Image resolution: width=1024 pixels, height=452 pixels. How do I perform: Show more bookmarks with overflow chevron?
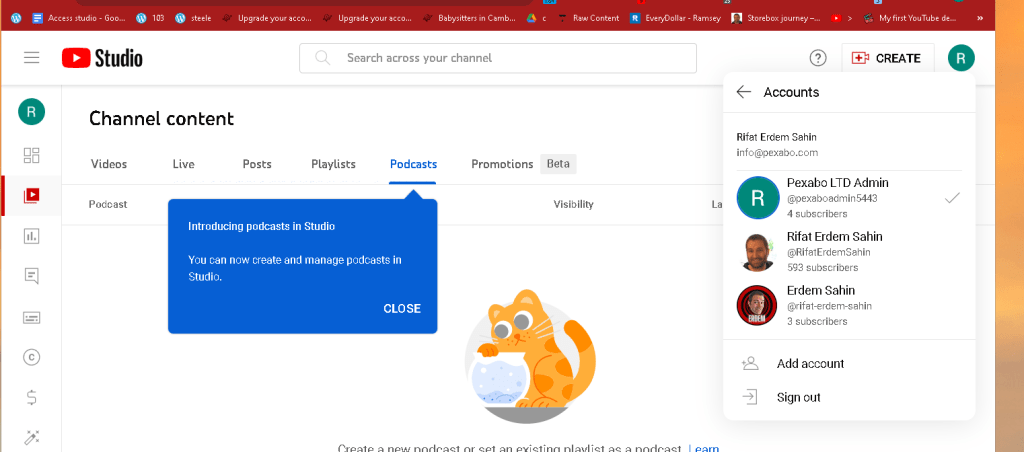click(980, 18)
